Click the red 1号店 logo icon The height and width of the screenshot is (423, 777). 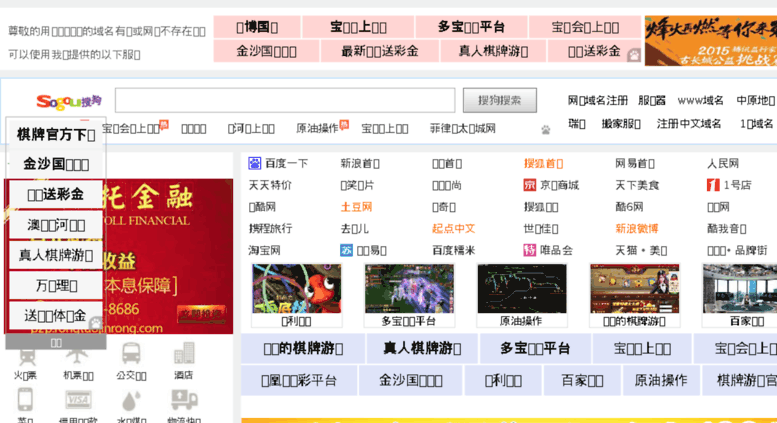[713, 185]
